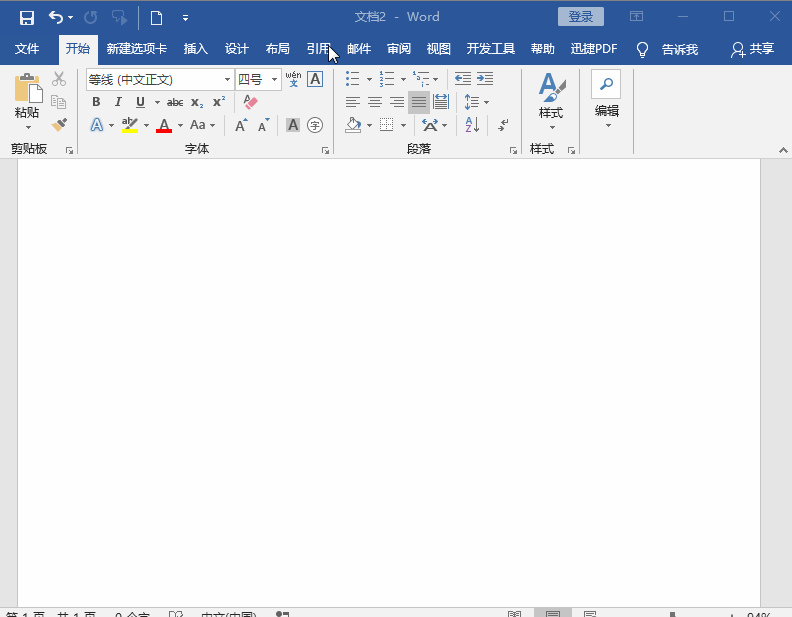Decrease paragraph indent
792x617 pixels.
(463, 79)
